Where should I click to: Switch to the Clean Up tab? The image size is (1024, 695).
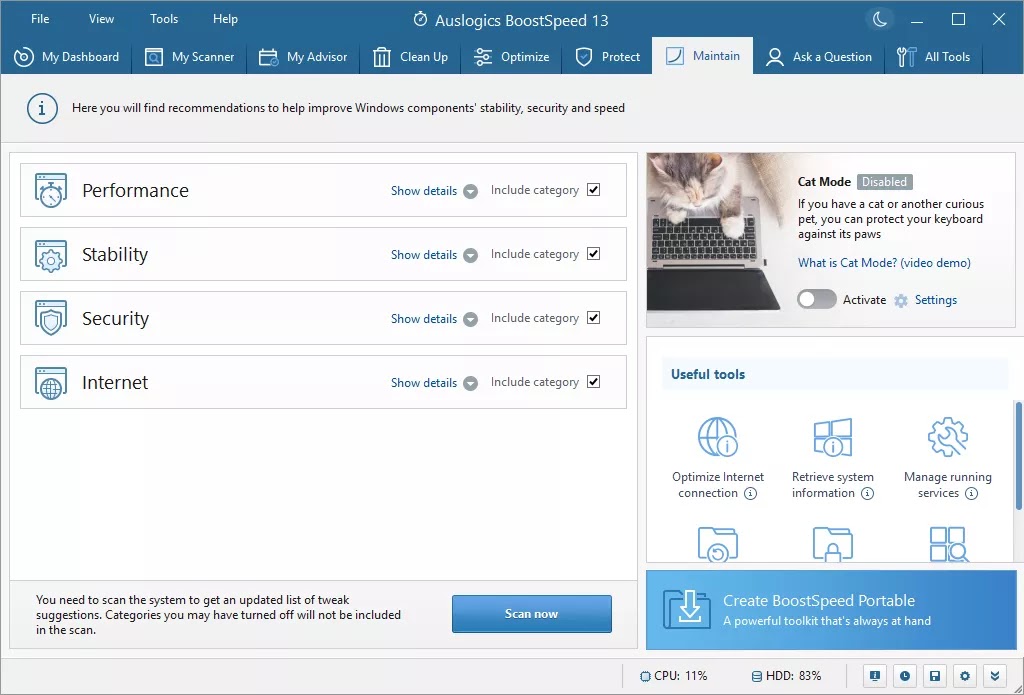coord(410,57)
